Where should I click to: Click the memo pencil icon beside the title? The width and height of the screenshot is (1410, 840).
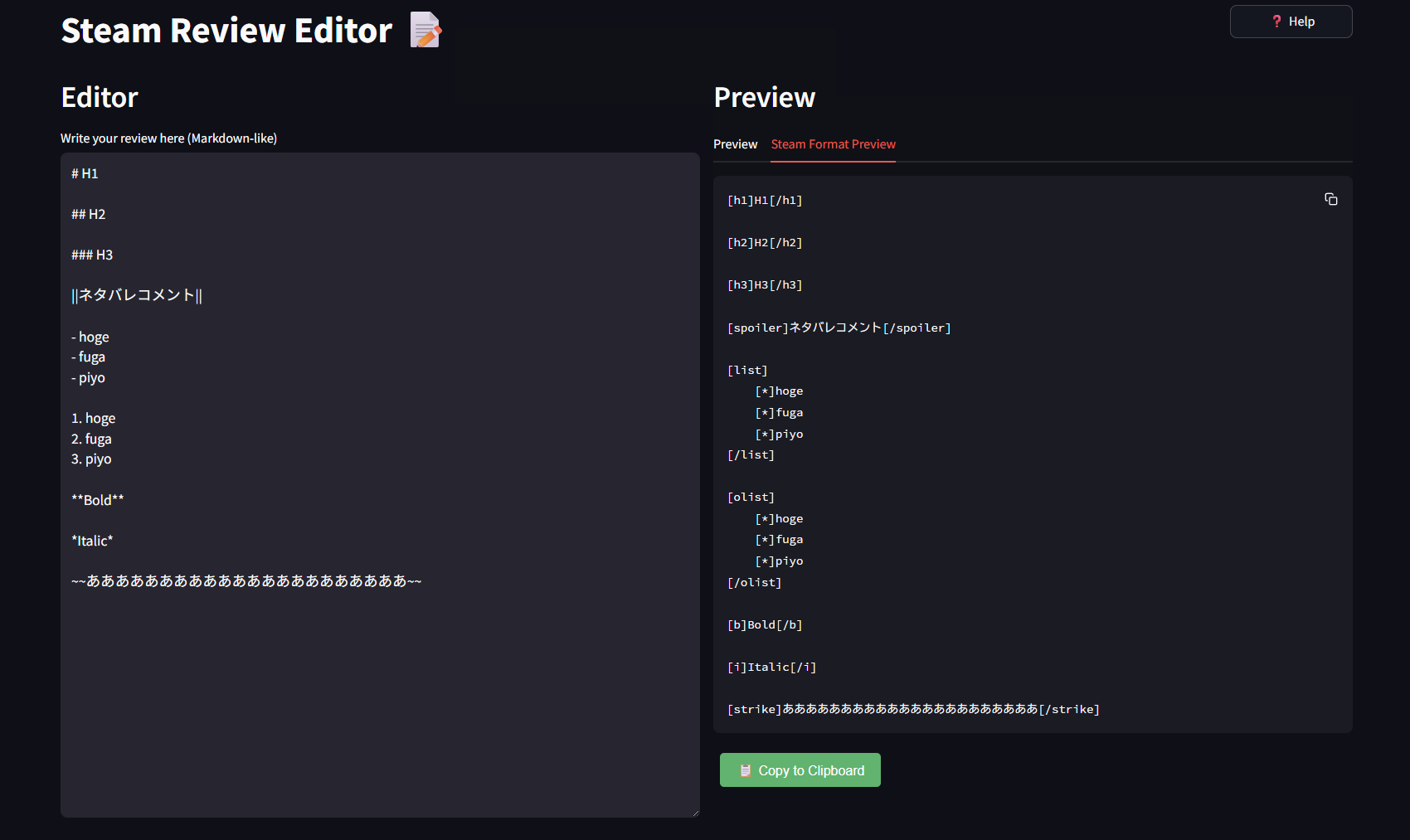pos(425,31)
